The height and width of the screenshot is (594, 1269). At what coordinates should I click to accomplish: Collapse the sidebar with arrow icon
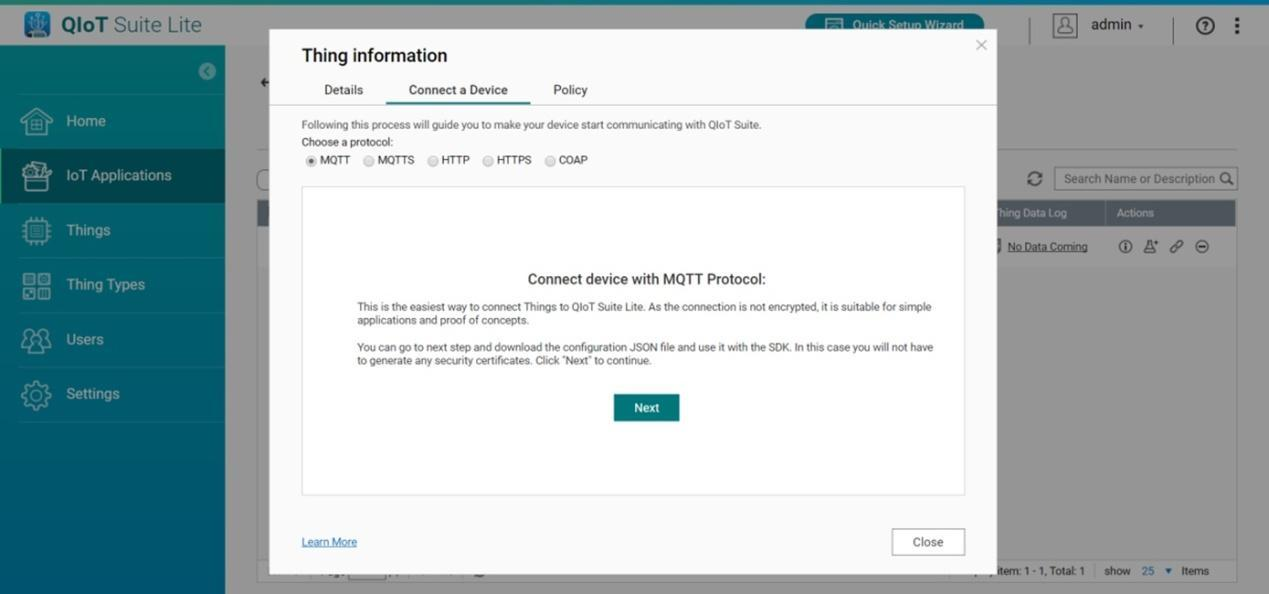207,71
